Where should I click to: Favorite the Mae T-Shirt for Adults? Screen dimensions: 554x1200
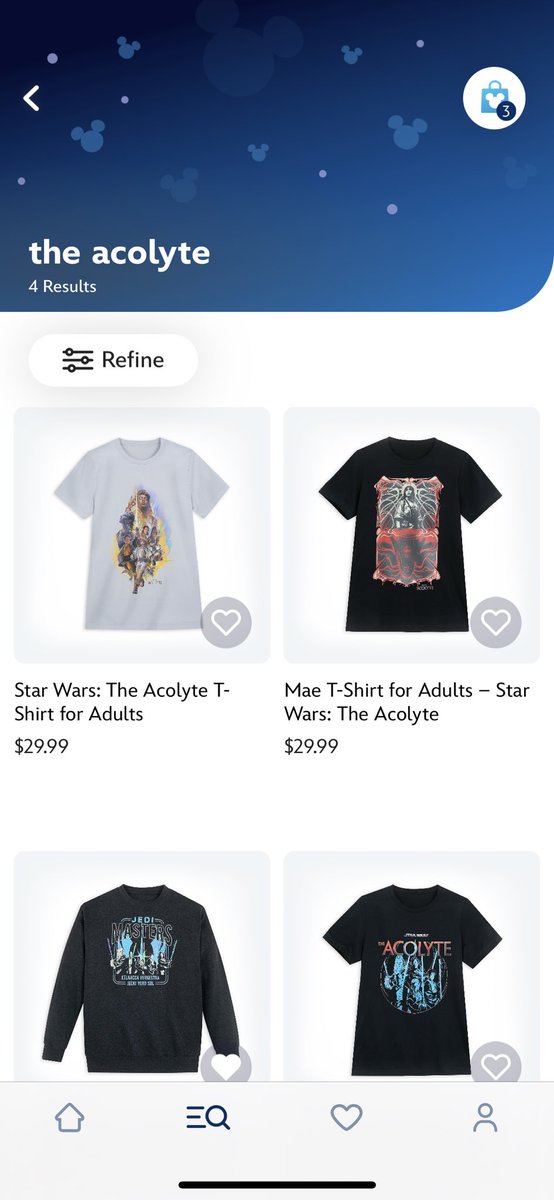click(x=496, y=622)
